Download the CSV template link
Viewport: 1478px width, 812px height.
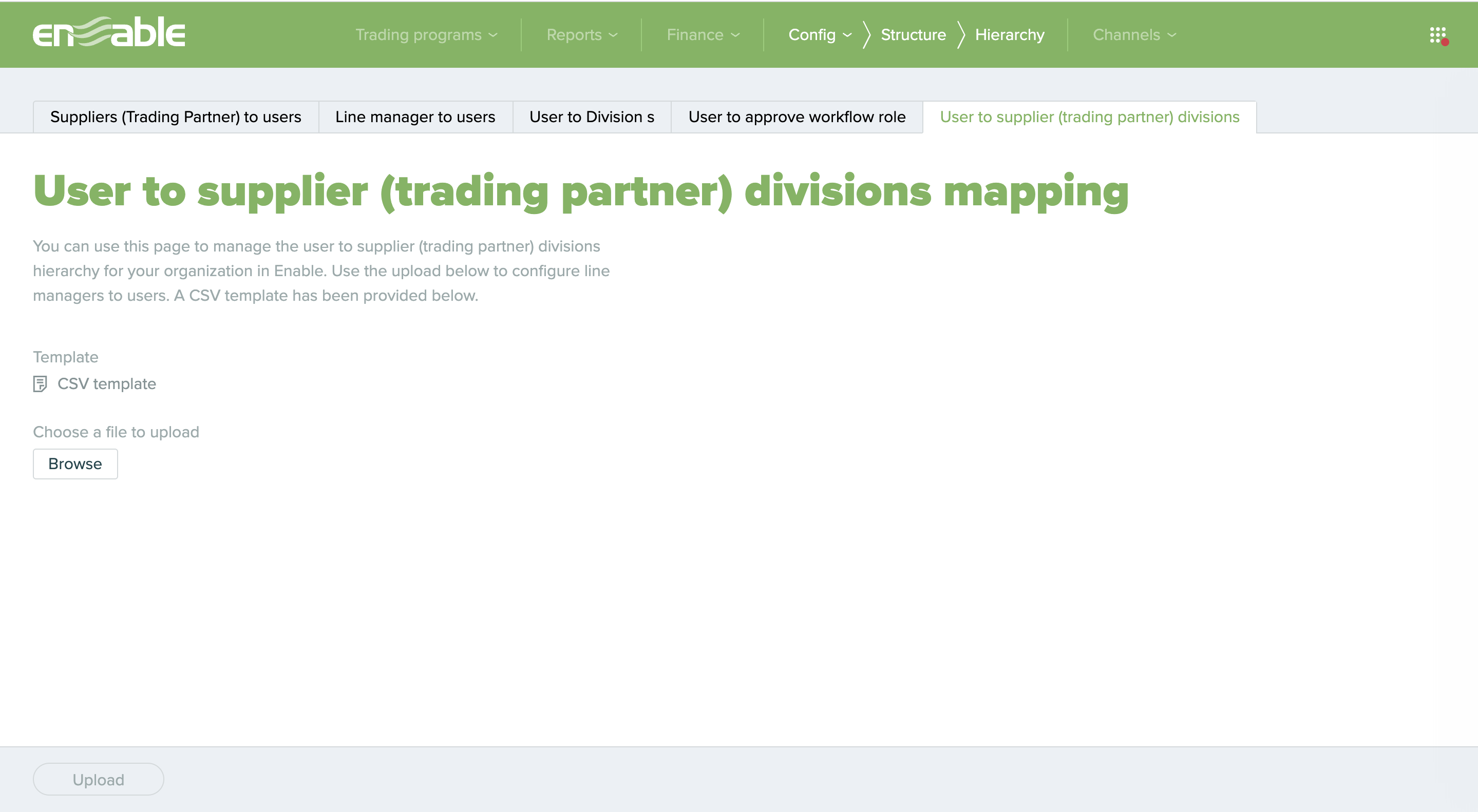107,383
